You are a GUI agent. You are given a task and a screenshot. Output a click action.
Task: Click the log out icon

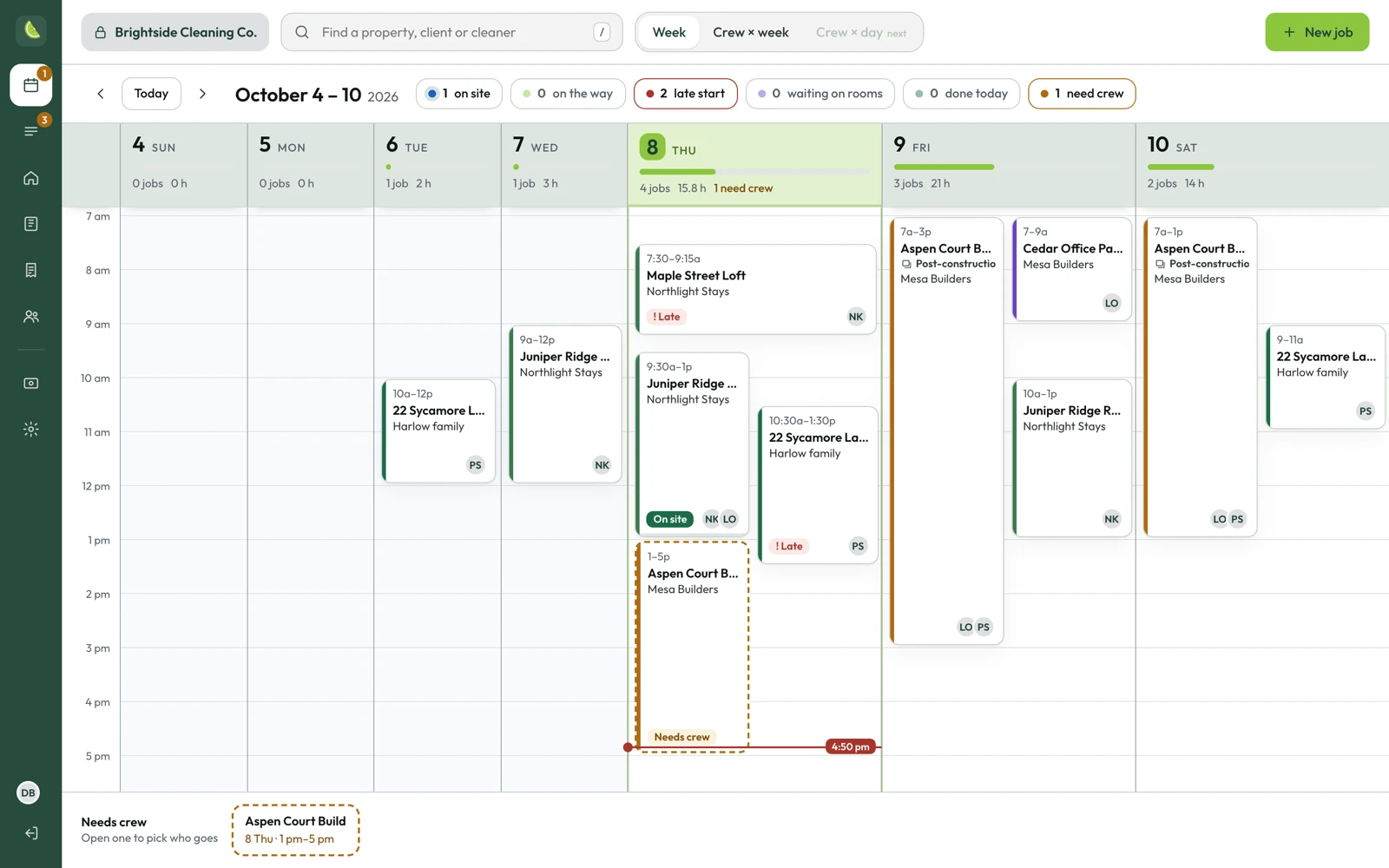(x=31, y=833)
